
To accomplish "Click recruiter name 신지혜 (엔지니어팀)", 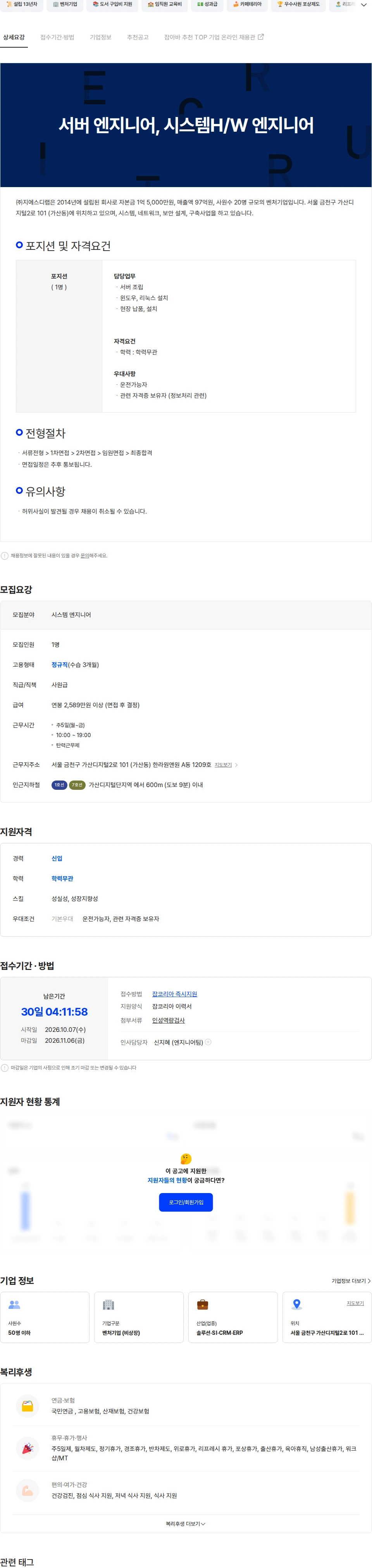I will click(x=178, y=1042).
